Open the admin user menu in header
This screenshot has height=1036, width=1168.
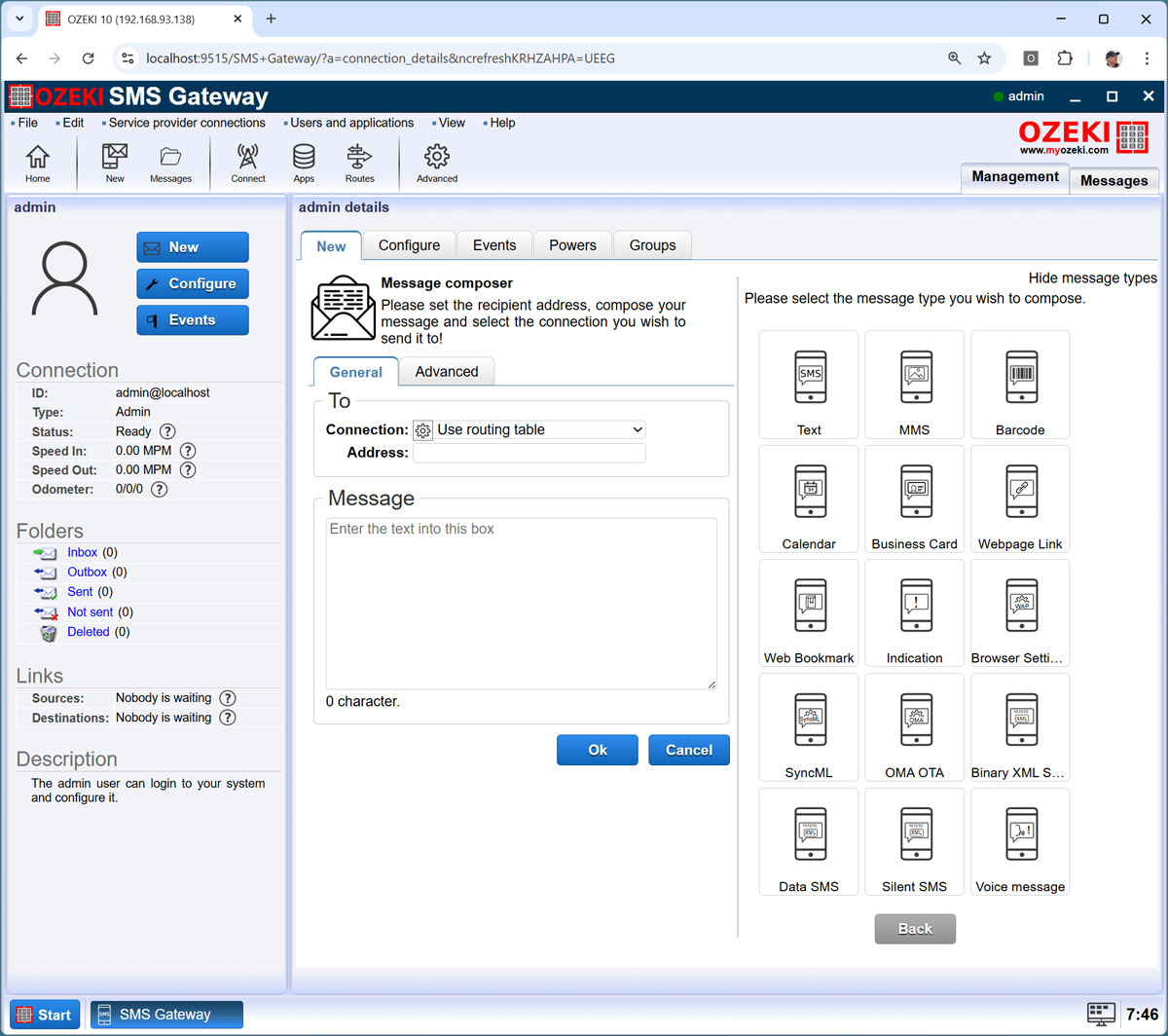click(x=1018, y=96)
